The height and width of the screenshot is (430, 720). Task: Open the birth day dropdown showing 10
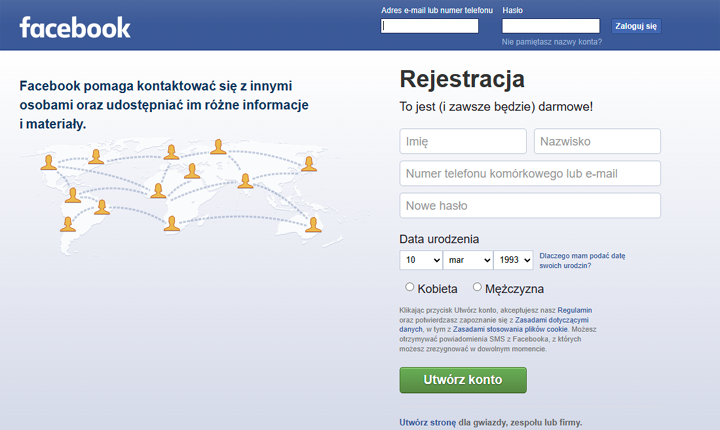(x=421, y=260)
